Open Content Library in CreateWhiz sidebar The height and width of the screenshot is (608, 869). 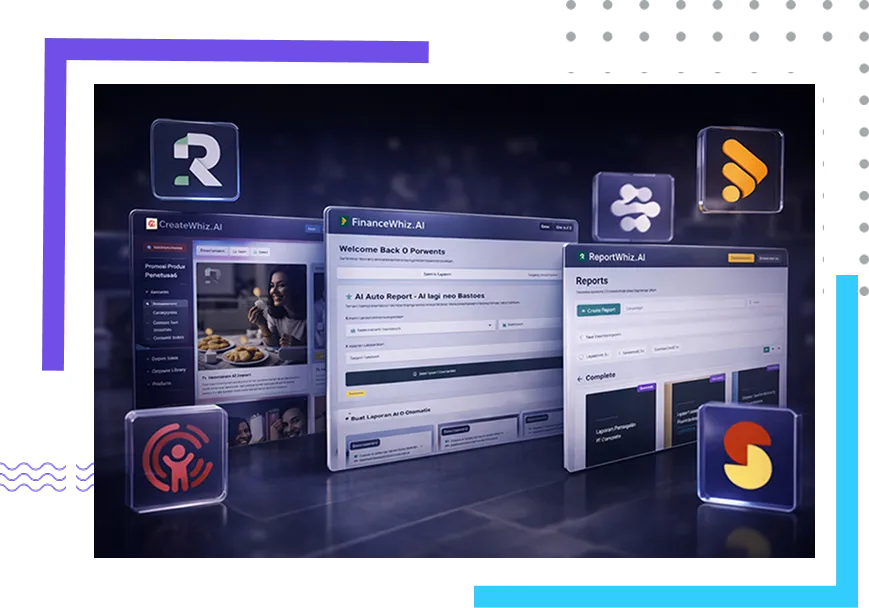(x=167, y=370)
